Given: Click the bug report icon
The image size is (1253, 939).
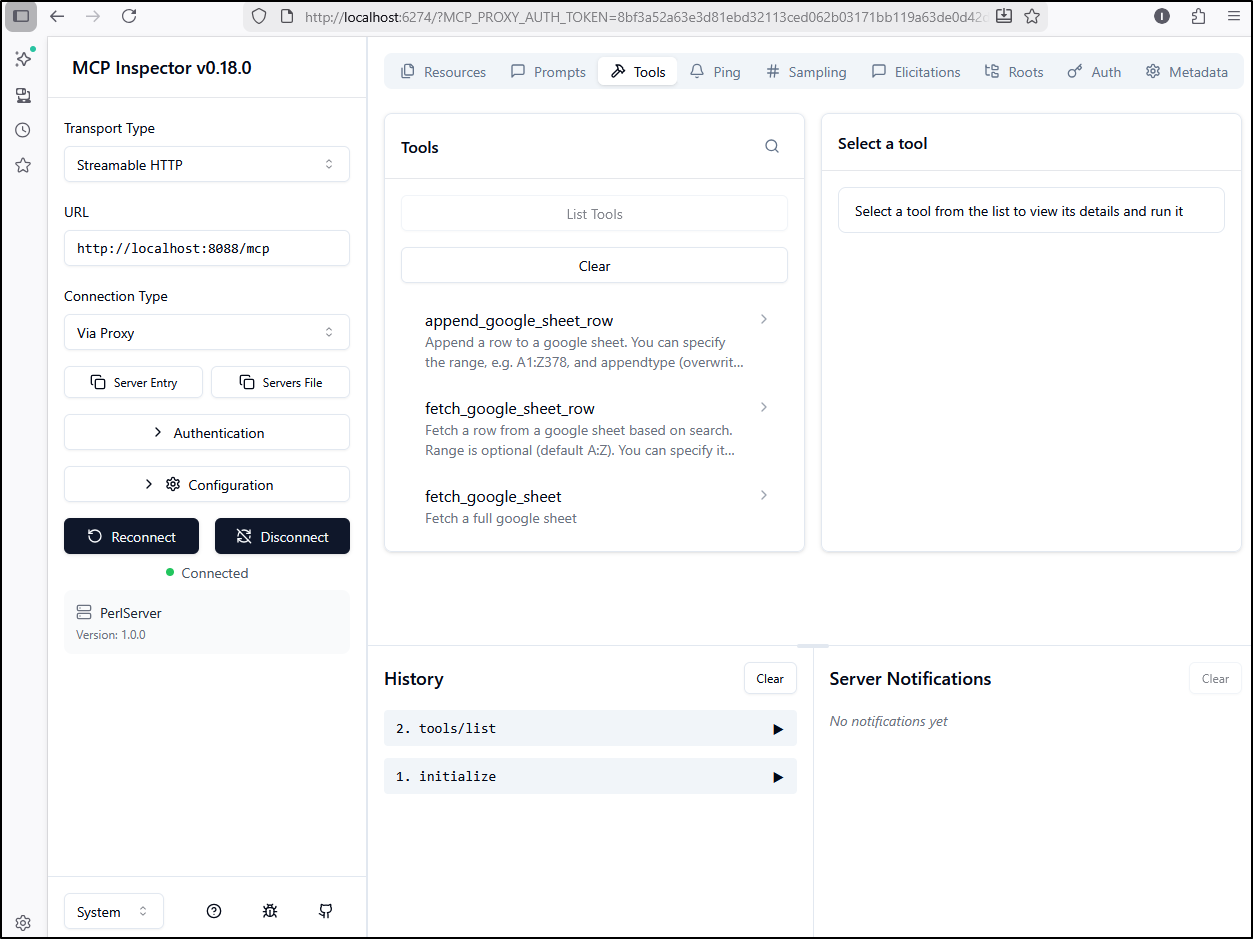Looking at the screenshot, I should pyautogui.click(x=270, y=911).
